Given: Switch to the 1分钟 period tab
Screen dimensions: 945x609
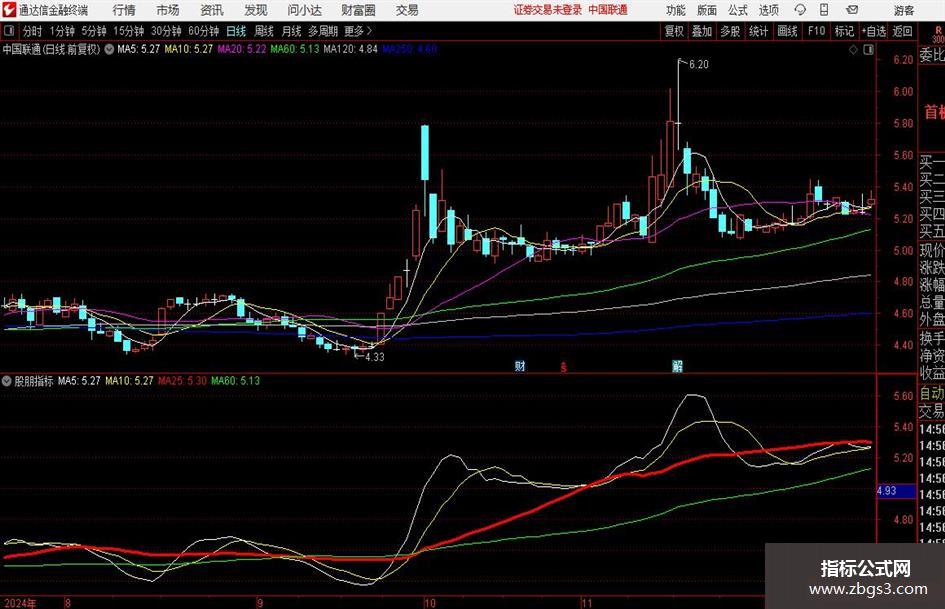Looking at the screenshot, I should click(x=61, y=31).
